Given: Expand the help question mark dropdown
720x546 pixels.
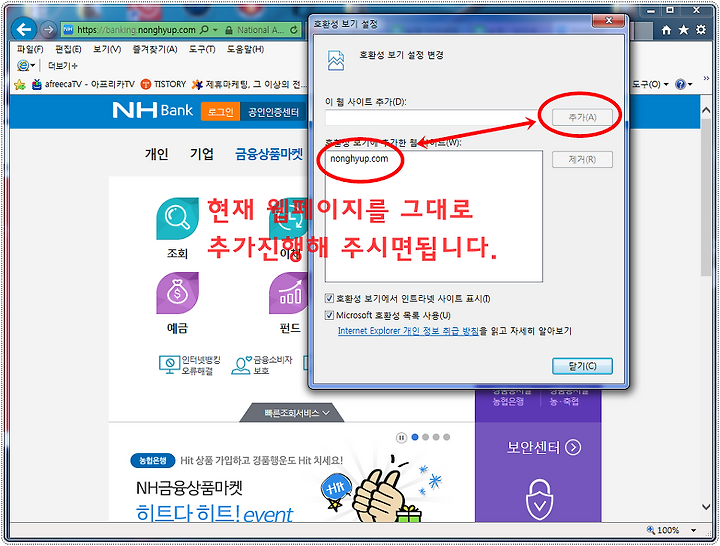Looking at the screenshot, I should (683, 84).
